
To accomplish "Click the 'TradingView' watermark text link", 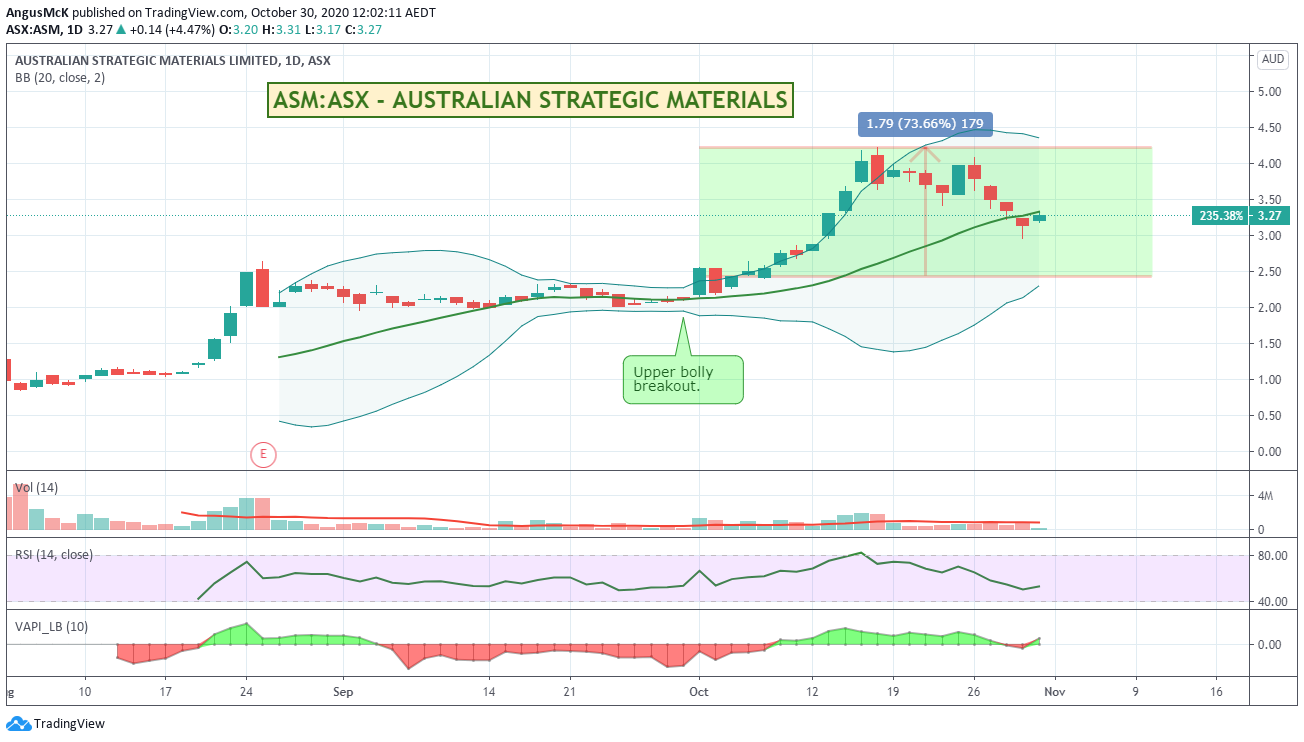I will click(x=69, y=724).
